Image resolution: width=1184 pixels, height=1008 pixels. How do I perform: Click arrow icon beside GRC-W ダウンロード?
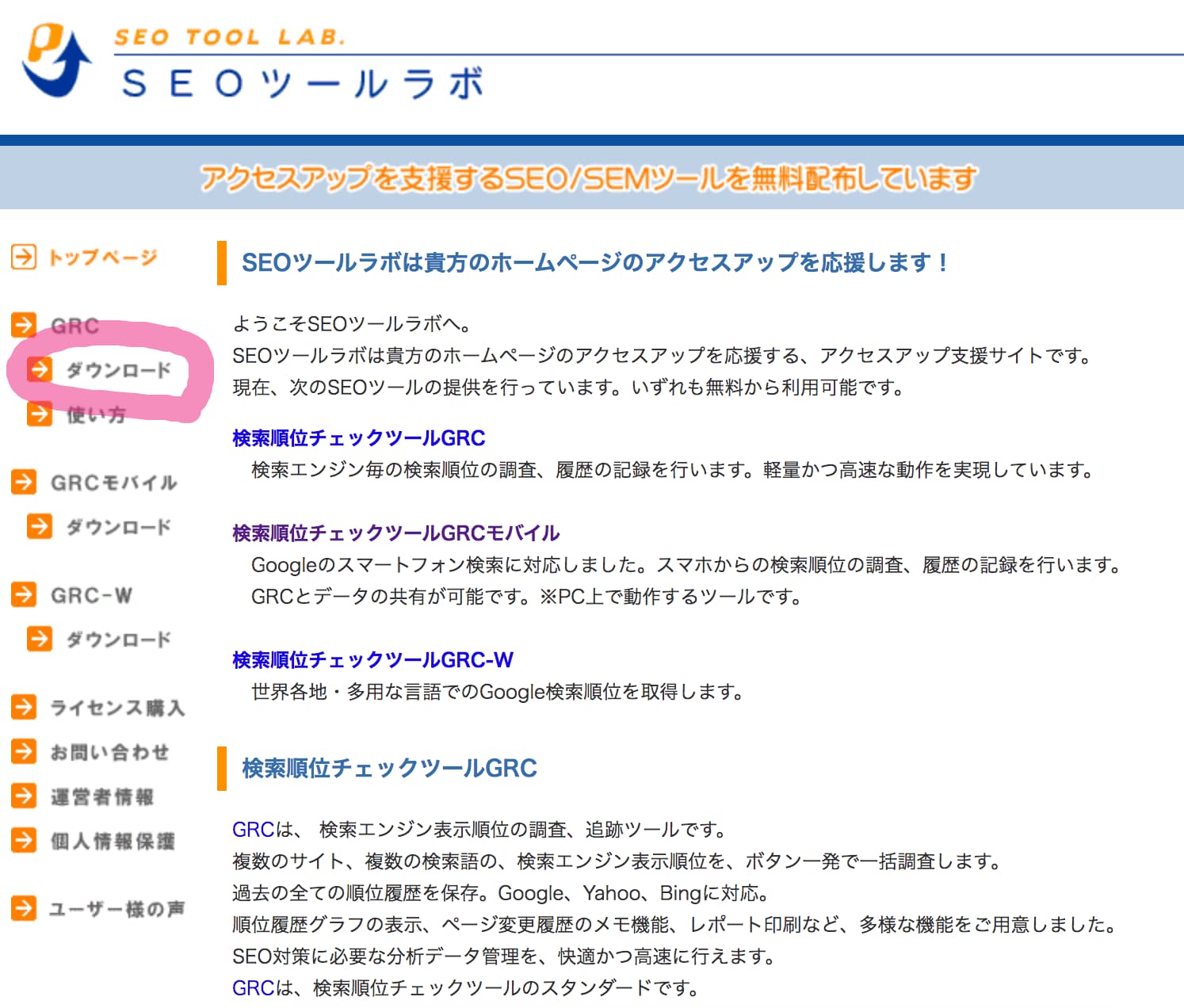pos(40,639)
